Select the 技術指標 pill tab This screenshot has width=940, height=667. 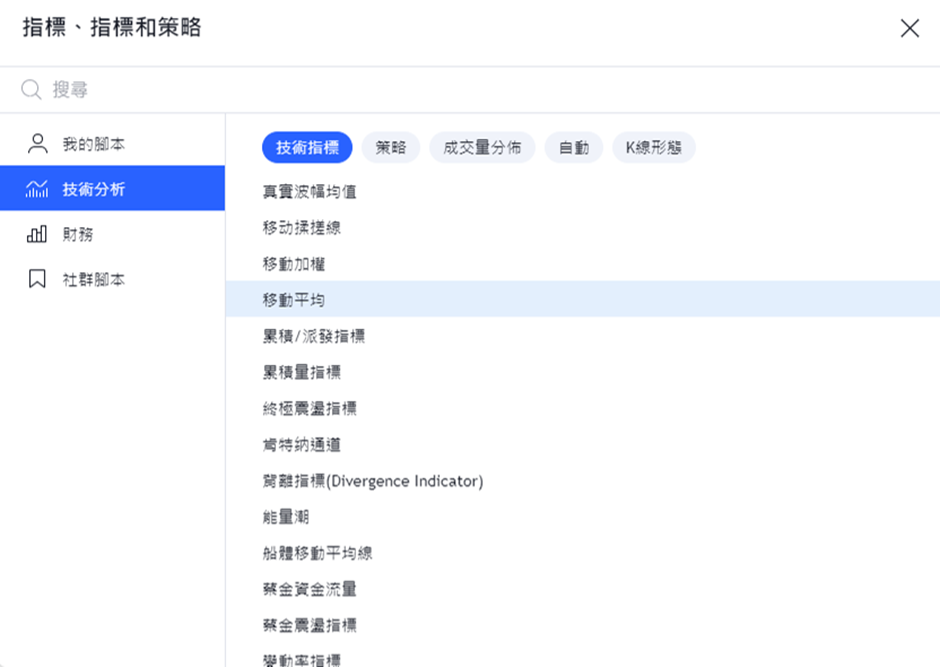[307, 147]
